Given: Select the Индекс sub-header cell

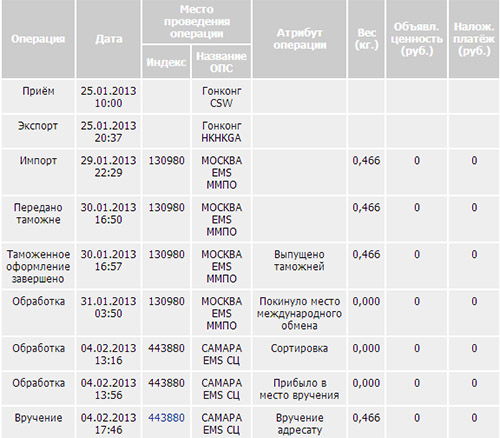Looking at the screenshot, I should pos(166,62).
